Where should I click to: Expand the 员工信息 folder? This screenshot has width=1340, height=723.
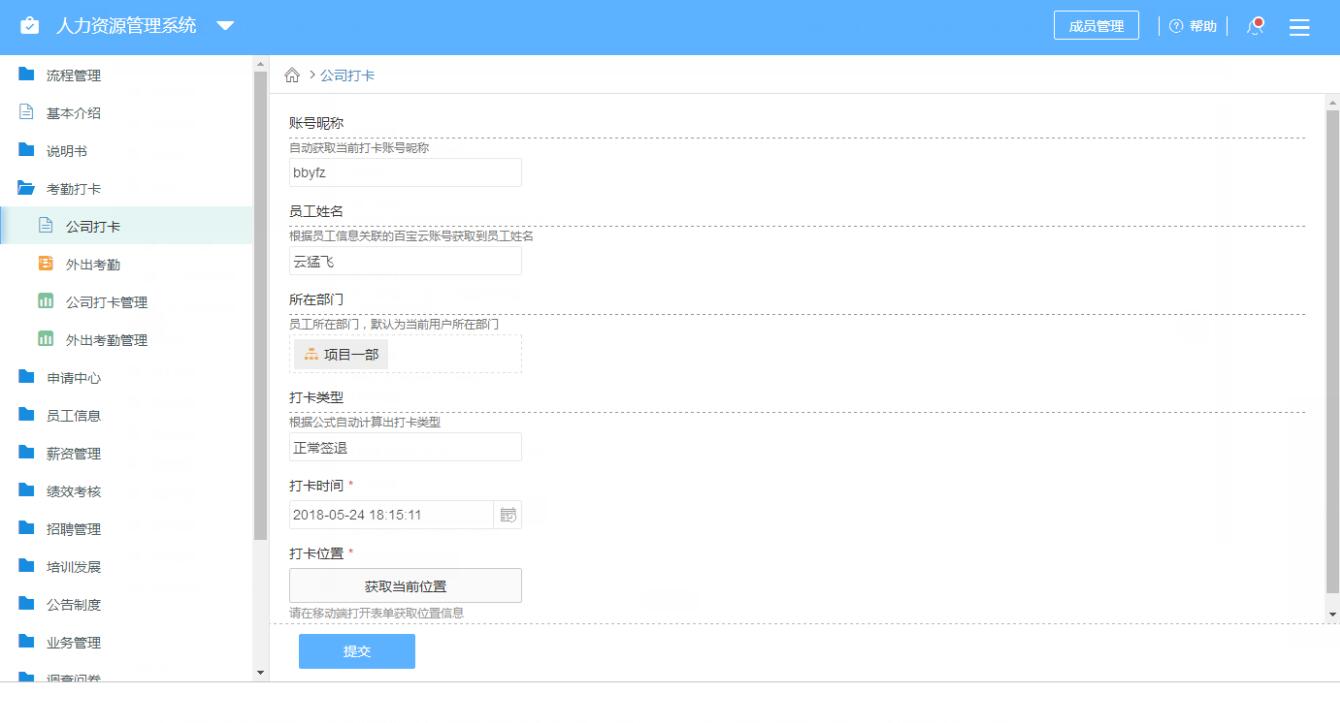point(126,416)
